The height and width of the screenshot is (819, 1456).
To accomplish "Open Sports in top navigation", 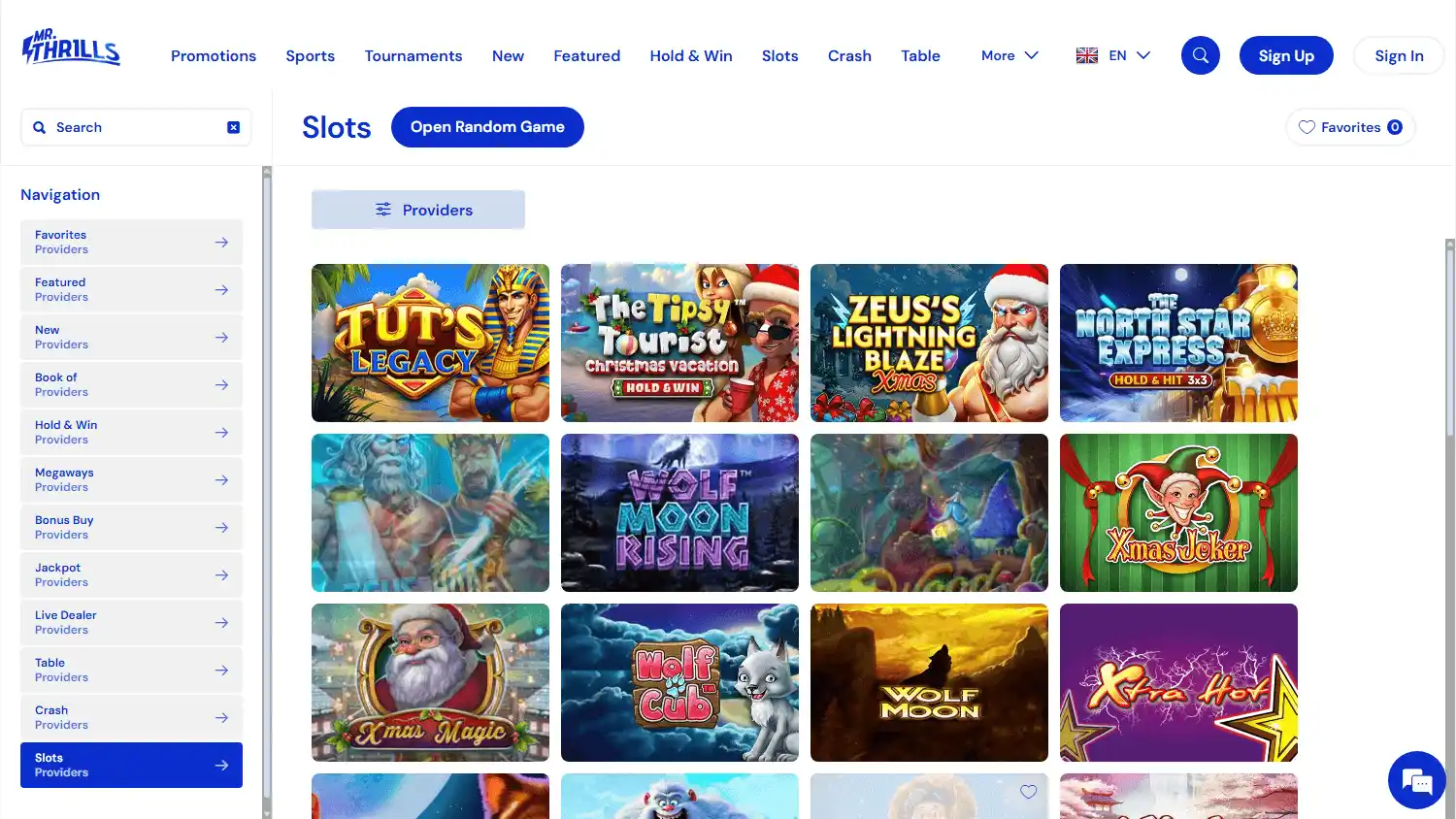I will (311, 55).
